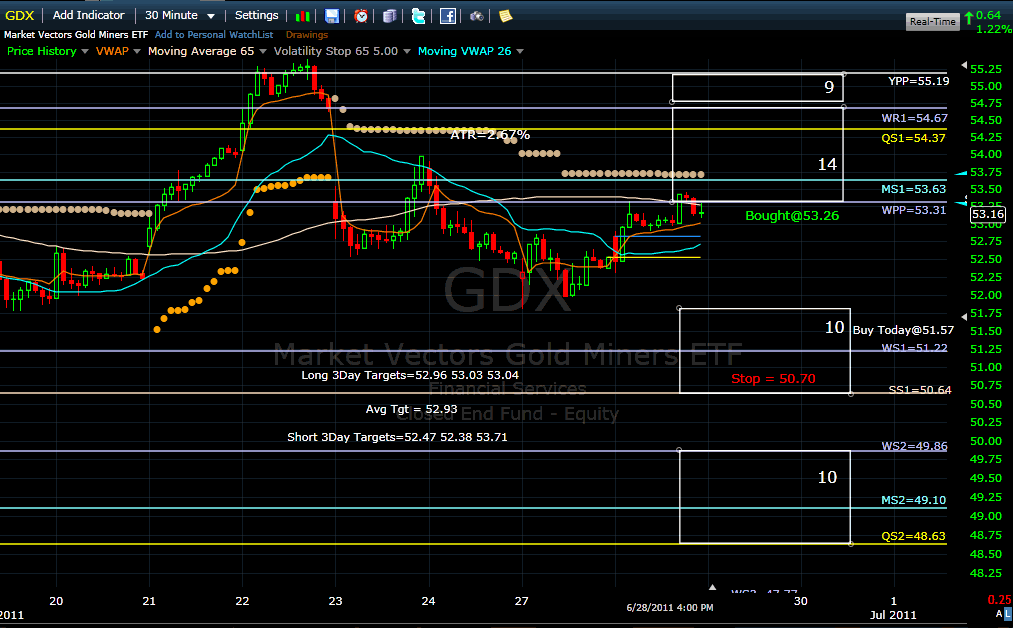Click the WS2=49.86 level label
This screenshot has height=628, width=1013.
pos(914,446)
